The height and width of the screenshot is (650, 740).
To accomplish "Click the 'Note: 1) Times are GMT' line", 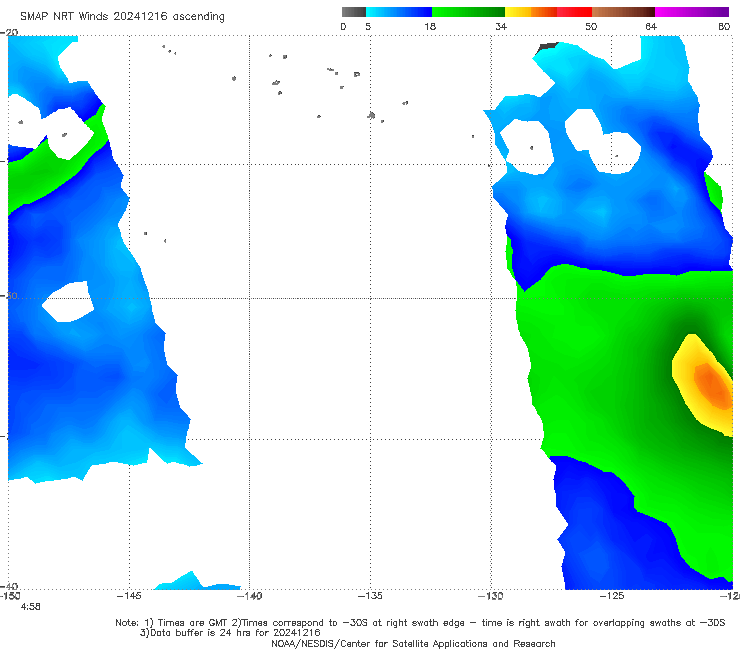I will click(420, 623).
